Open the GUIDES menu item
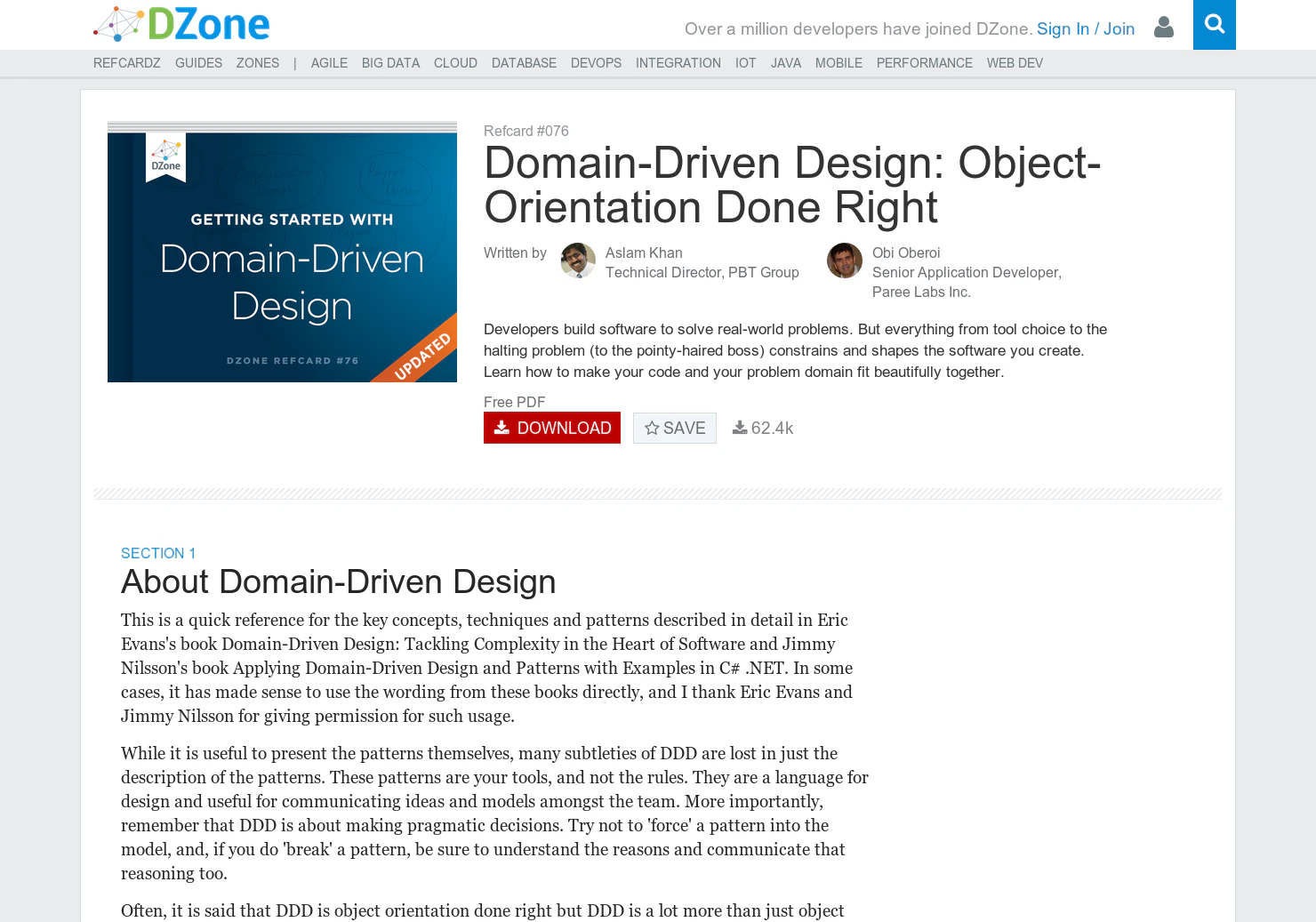 click(x=198, y=62)
